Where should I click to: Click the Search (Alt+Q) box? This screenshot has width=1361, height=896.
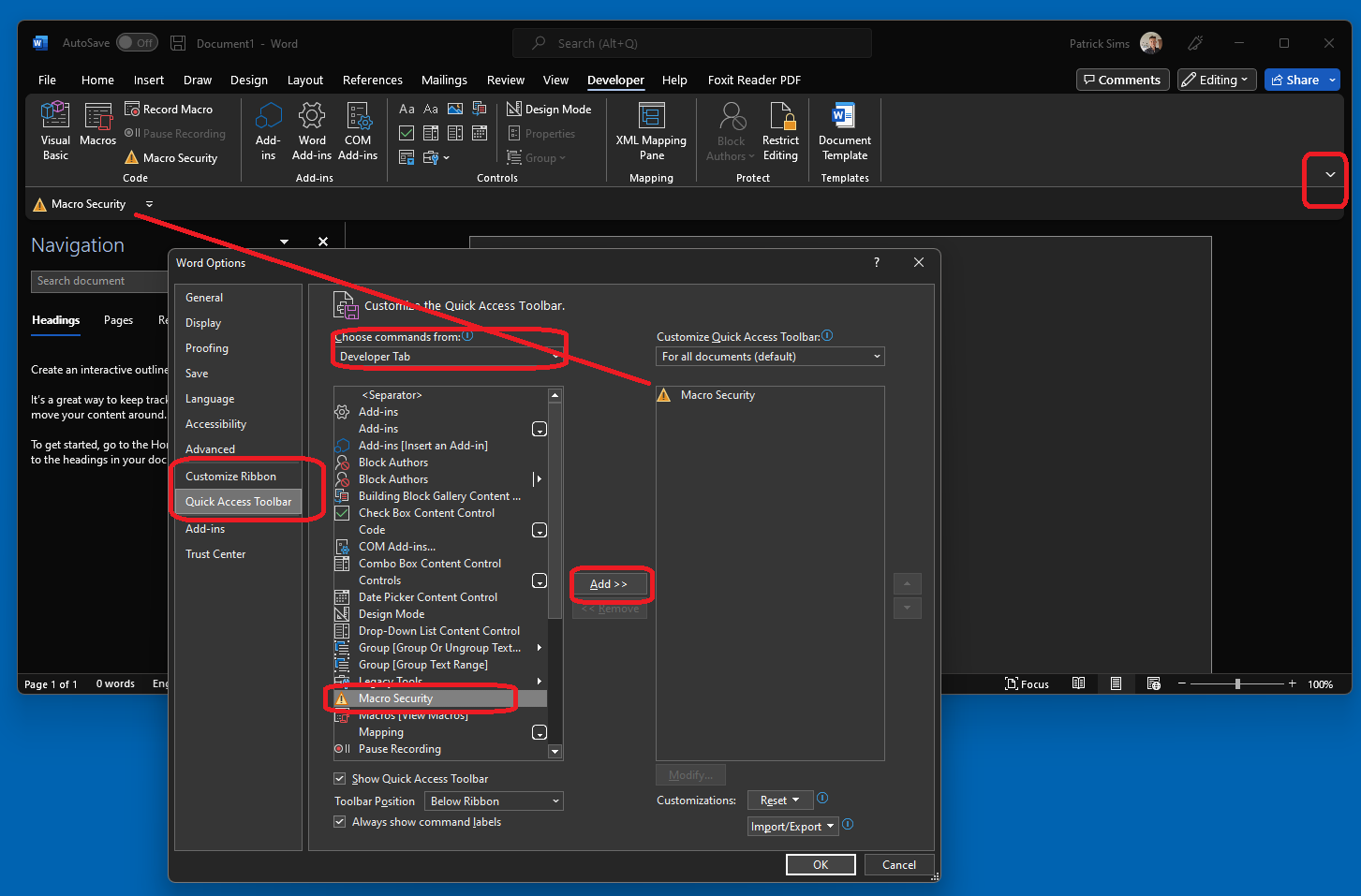692,43
